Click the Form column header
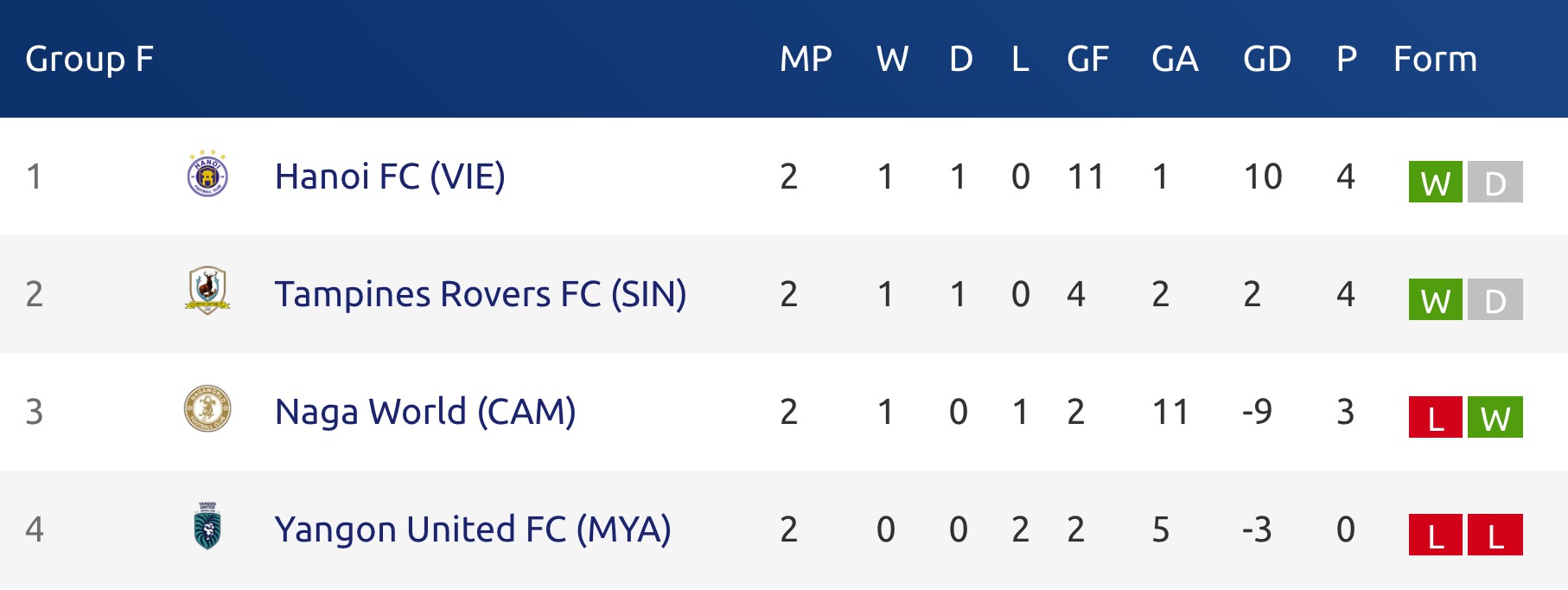The image size is (1568, 590). coord(1435,59)
